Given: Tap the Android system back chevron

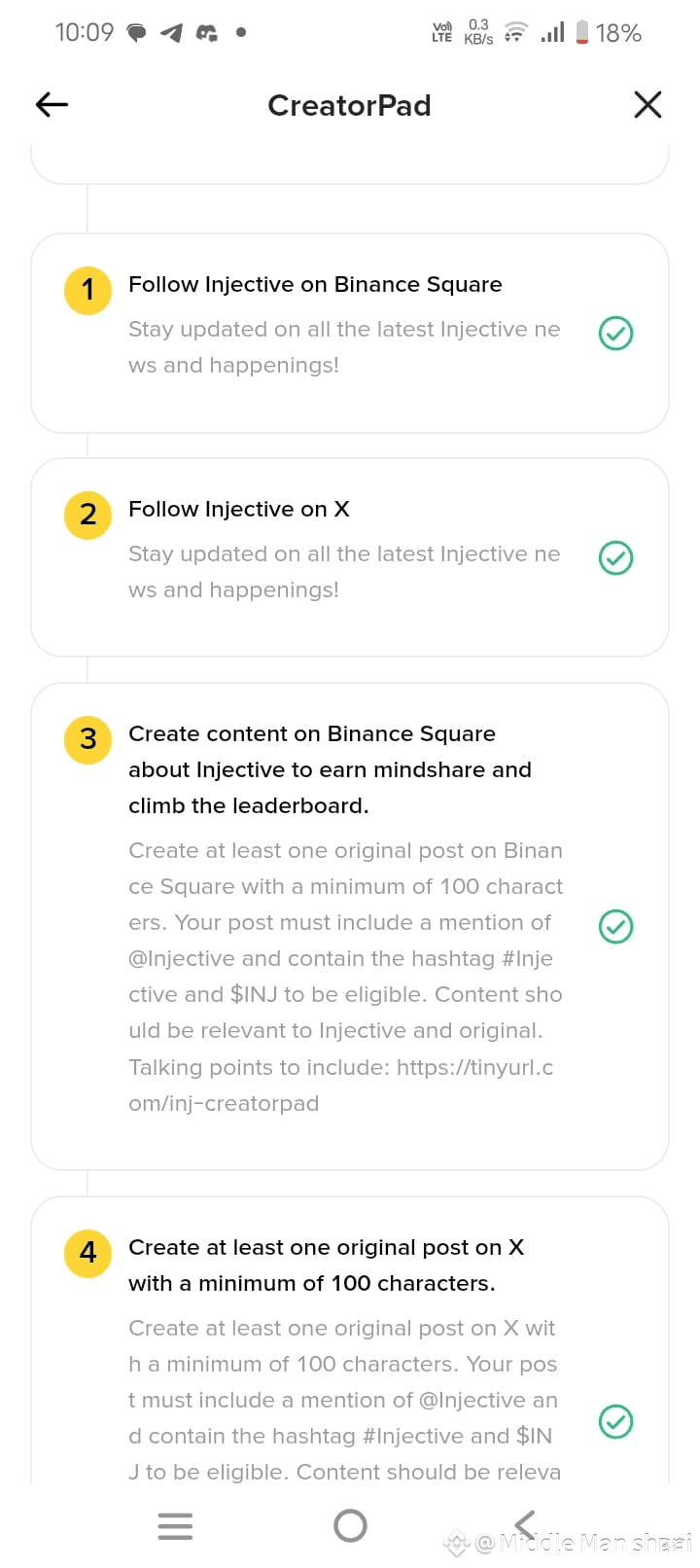Looking at the screenshot, I should click(x=525, y=1525).
